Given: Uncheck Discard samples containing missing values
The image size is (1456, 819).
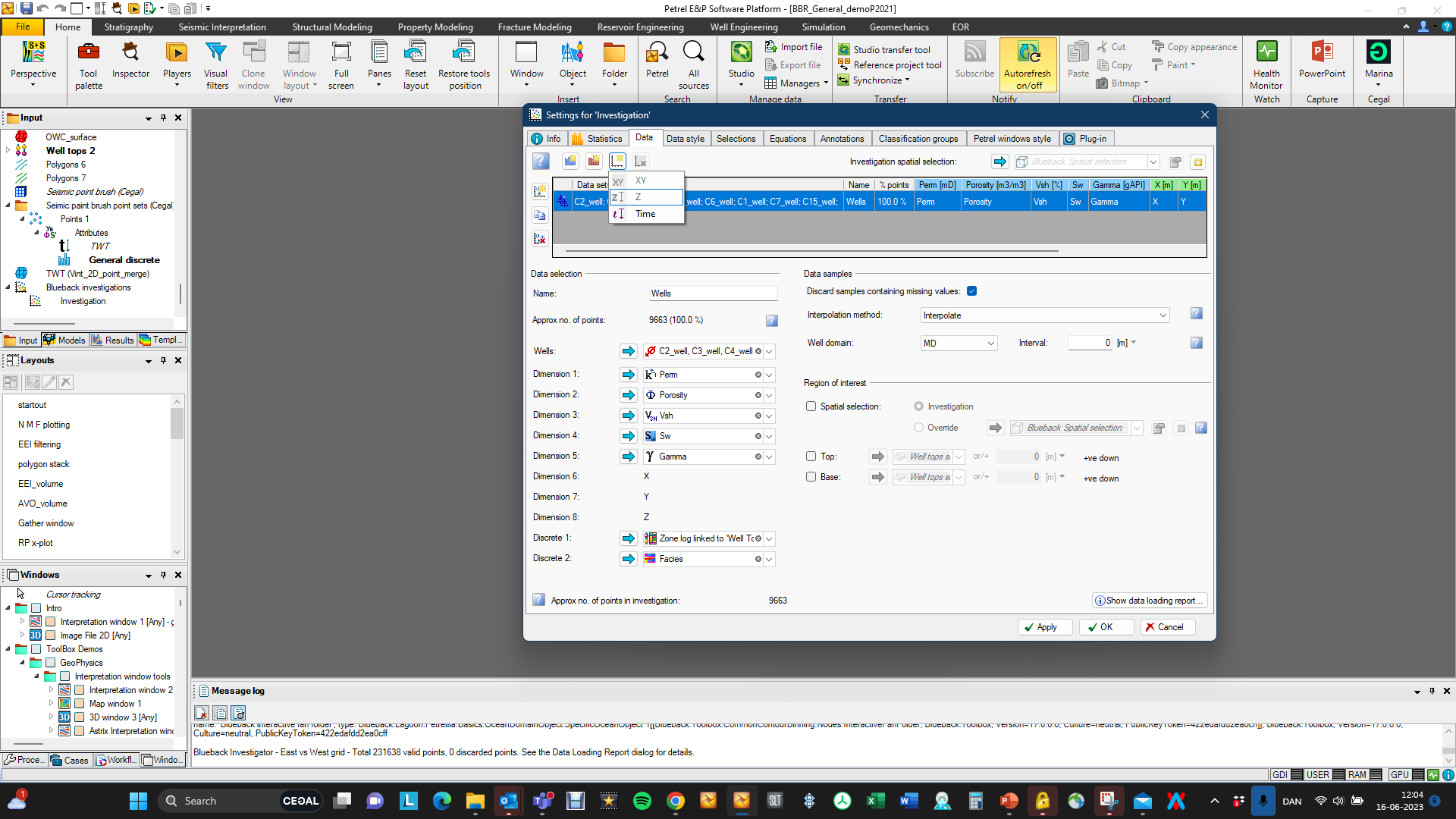Looking at the screenshot, I should click(971, 291).
